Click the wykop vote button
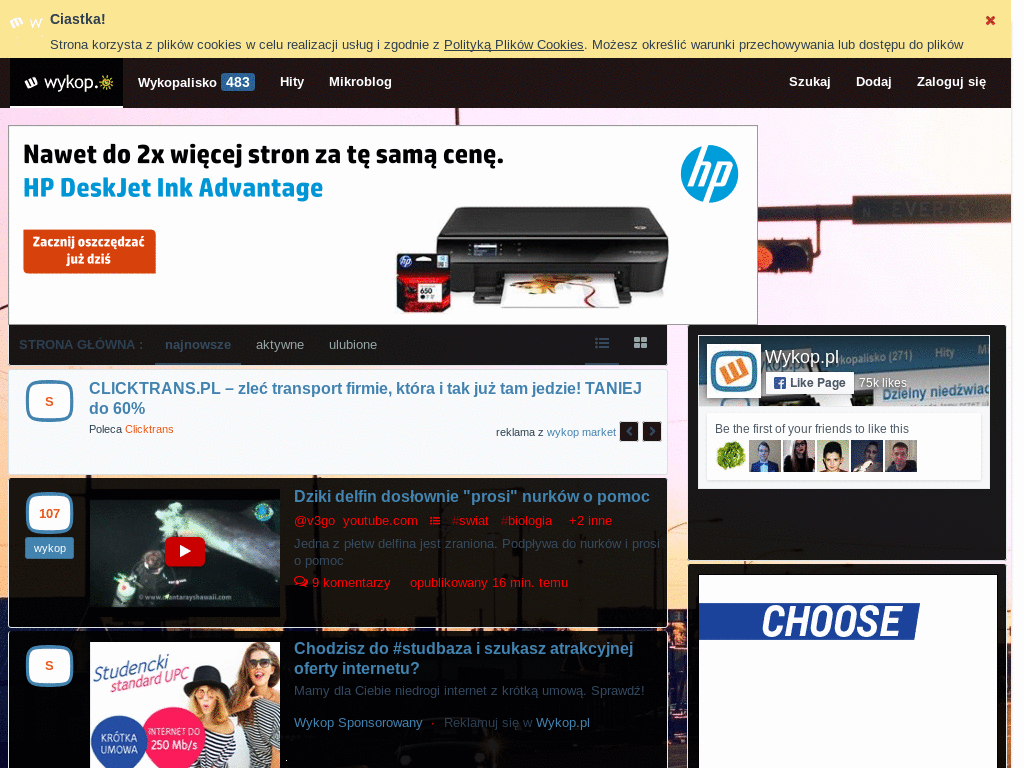Viewport: 1024px width, 768px height. point(50,549)
